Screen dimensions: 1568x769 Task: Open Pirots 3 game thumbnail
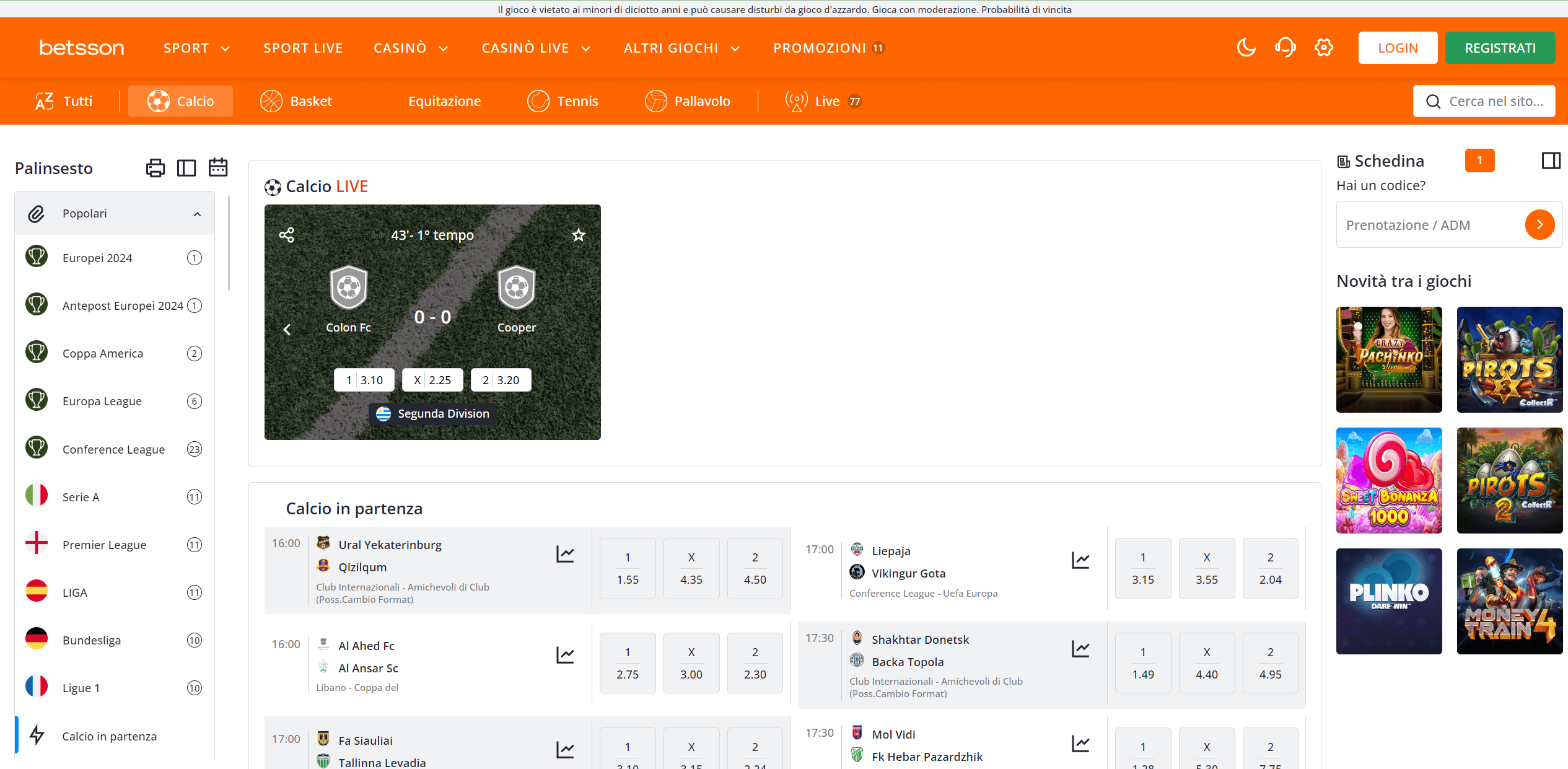tap(1510, 359)
